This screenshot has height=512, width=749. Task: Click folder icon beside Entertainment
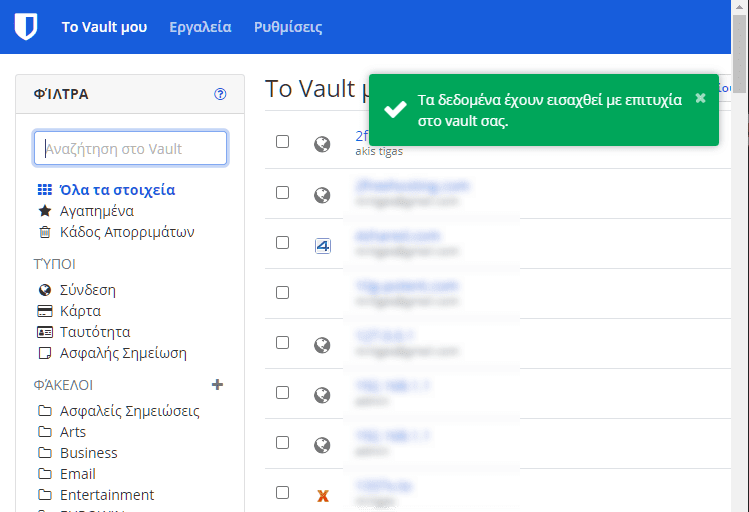click(45, 495)
